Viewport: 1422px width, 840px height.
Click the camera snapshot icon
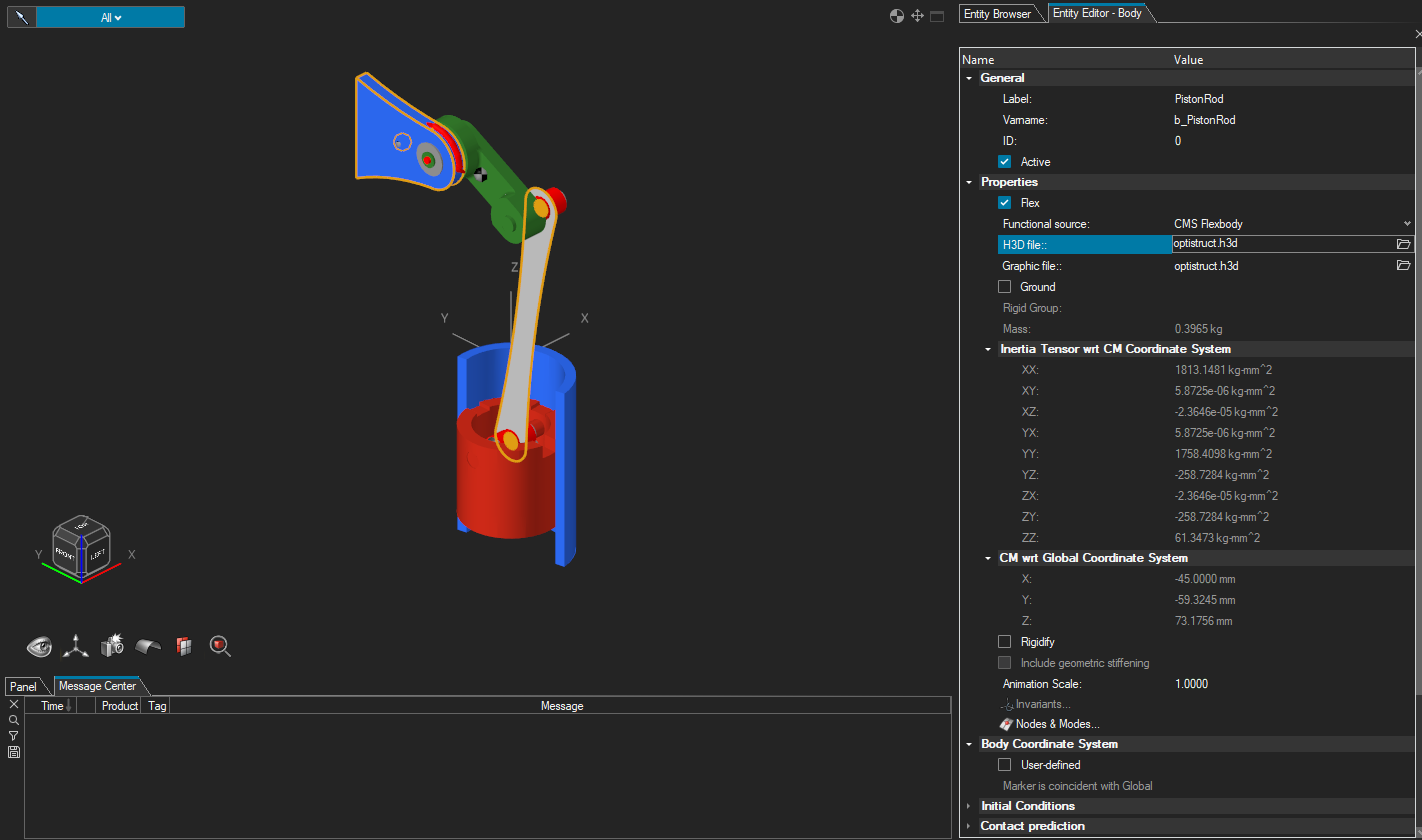[x=111, y=645]
